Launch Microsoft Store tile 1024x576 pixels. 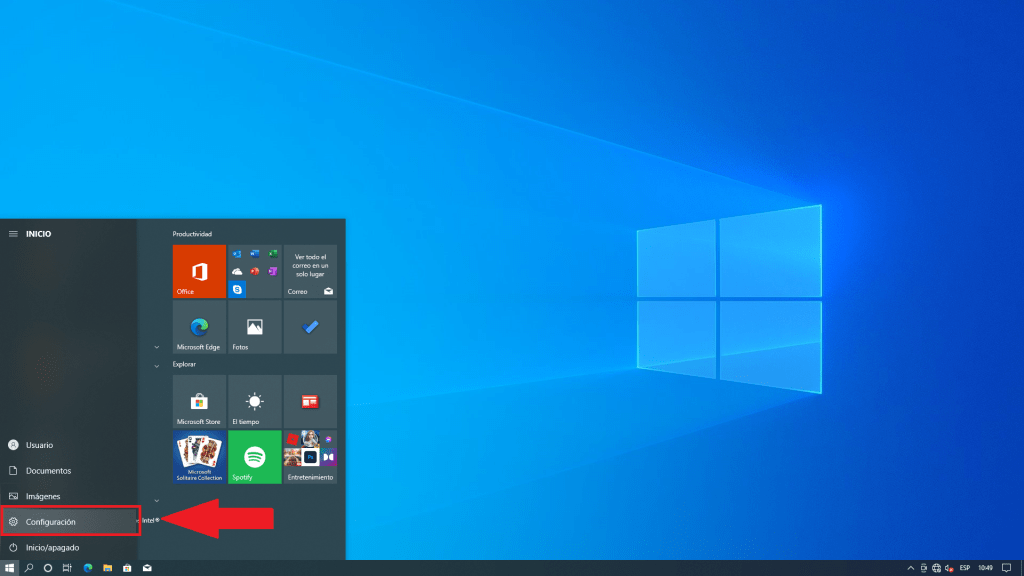click(x=199, y=401)
